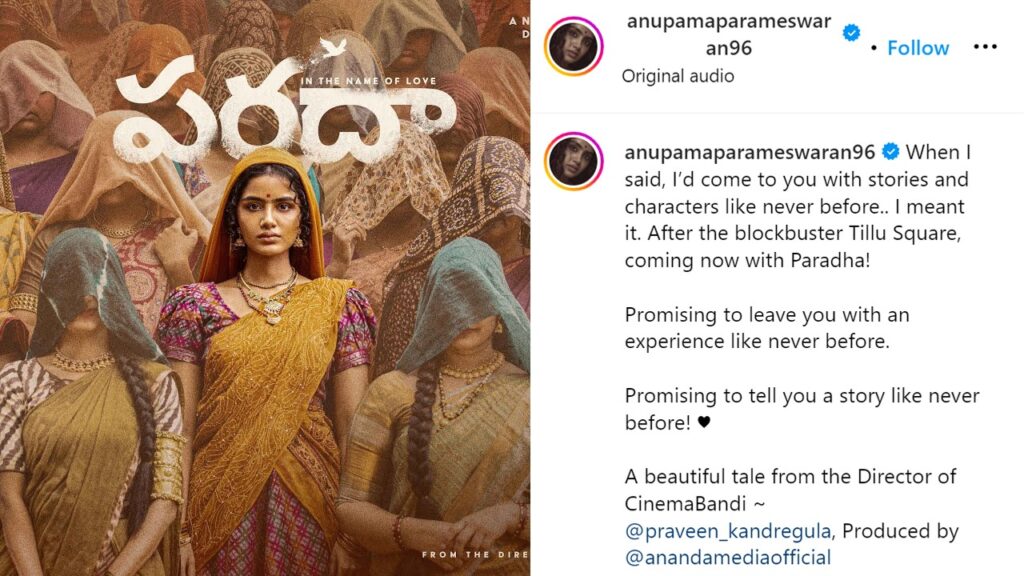Open the Original audio link
The image size is (1024, 576).
tap(677, 76)
